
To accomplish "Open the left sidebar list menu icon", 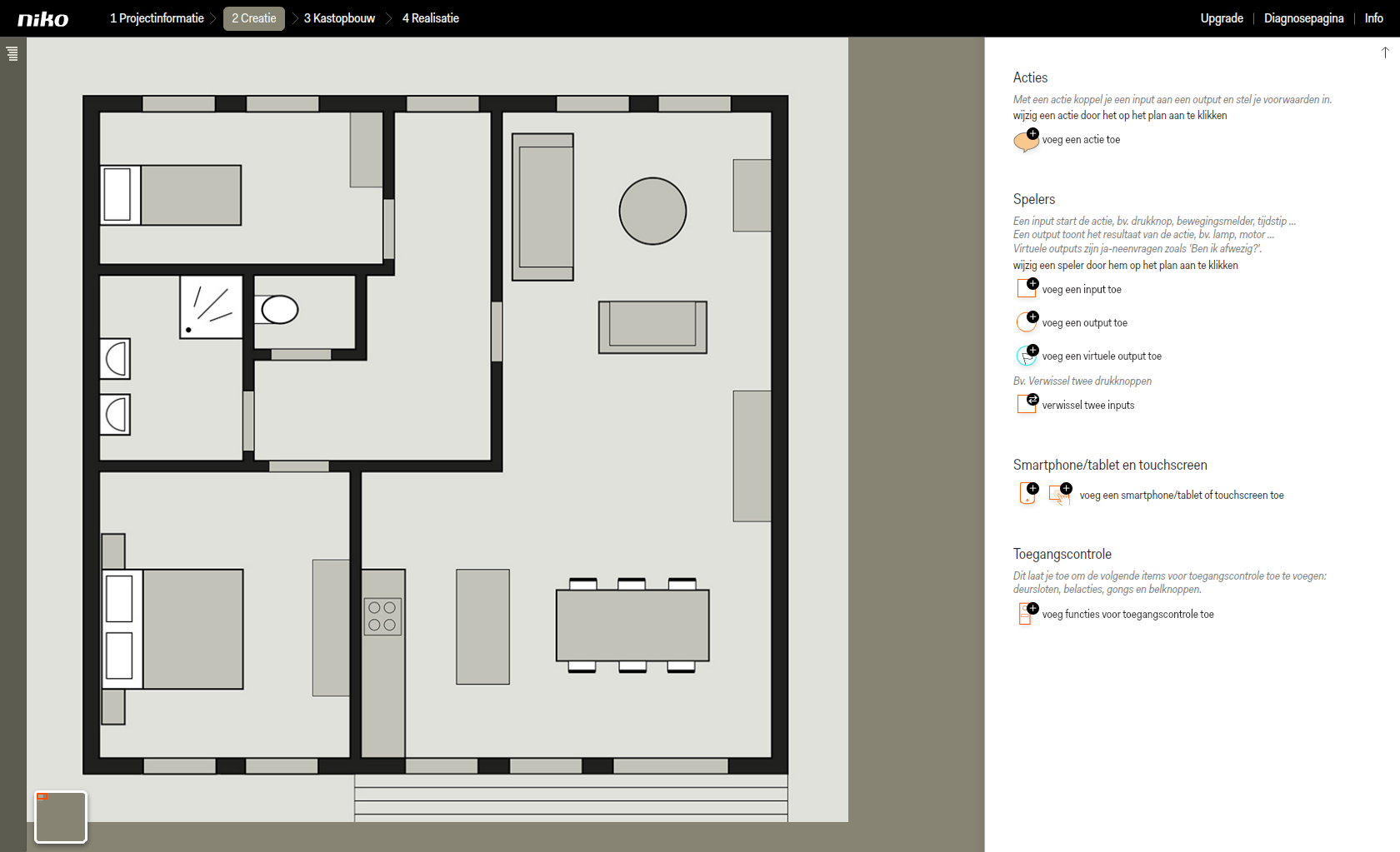I will [12, 54].
